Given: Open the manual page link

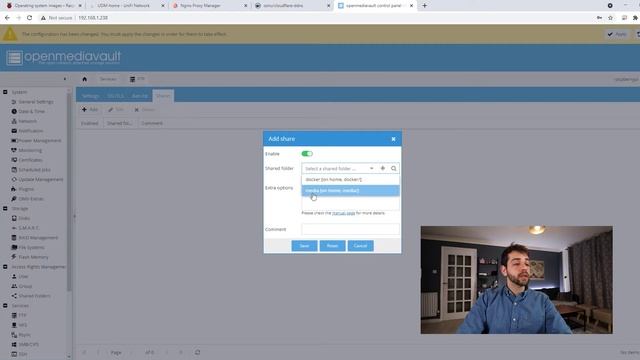Looking at the screenshot, I should 343,213.
